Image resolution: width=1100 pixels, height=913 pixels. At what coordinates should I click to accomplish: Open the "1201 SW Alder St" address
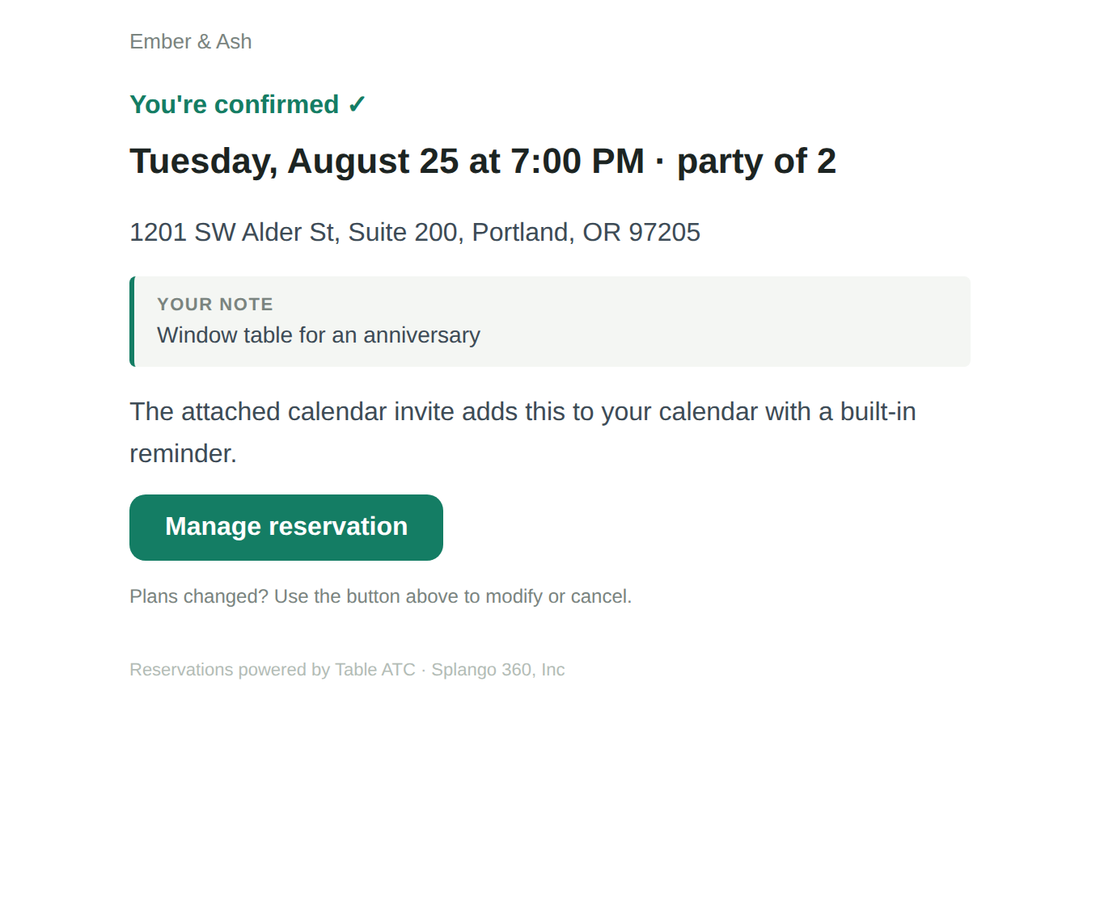tap(232, 232)
